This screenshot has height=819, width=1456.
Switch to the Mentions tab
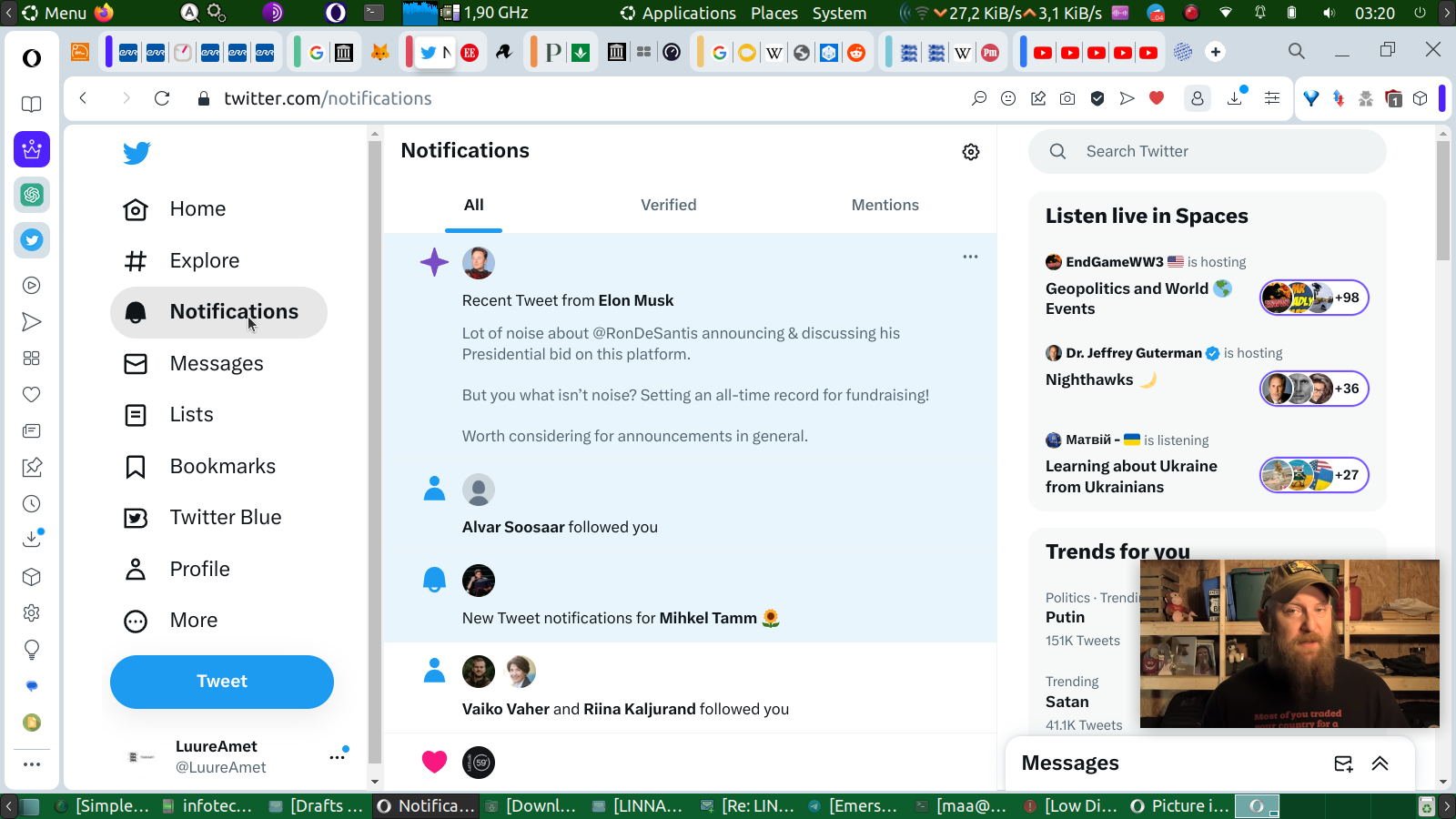click(x=885, y=206)
